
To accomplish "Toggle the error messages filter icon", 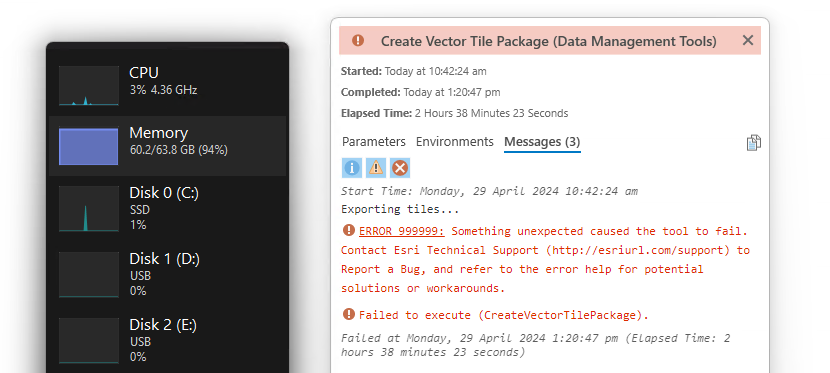I will point(400,168).
